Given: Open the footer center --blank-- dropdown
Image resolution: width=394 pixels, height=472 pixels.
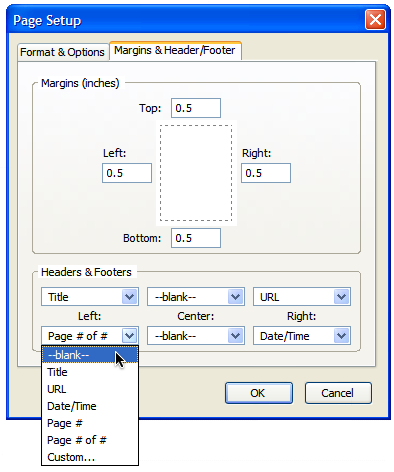Looking at the screenshot, I should [x=196, y=336].
